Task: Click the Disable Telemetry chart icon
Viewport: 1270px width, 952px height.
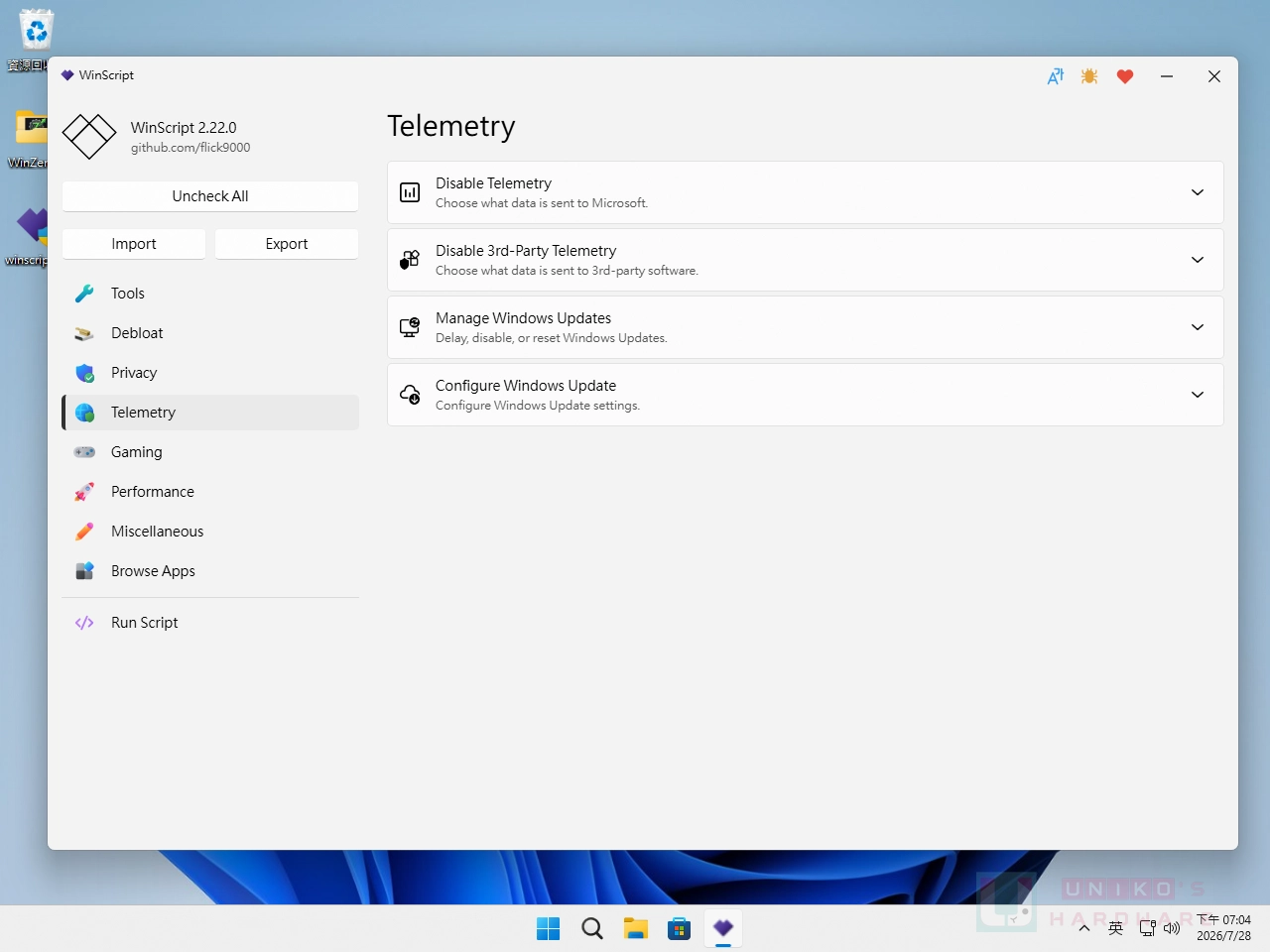Action: pyautogui.click(x=410, y=192)
